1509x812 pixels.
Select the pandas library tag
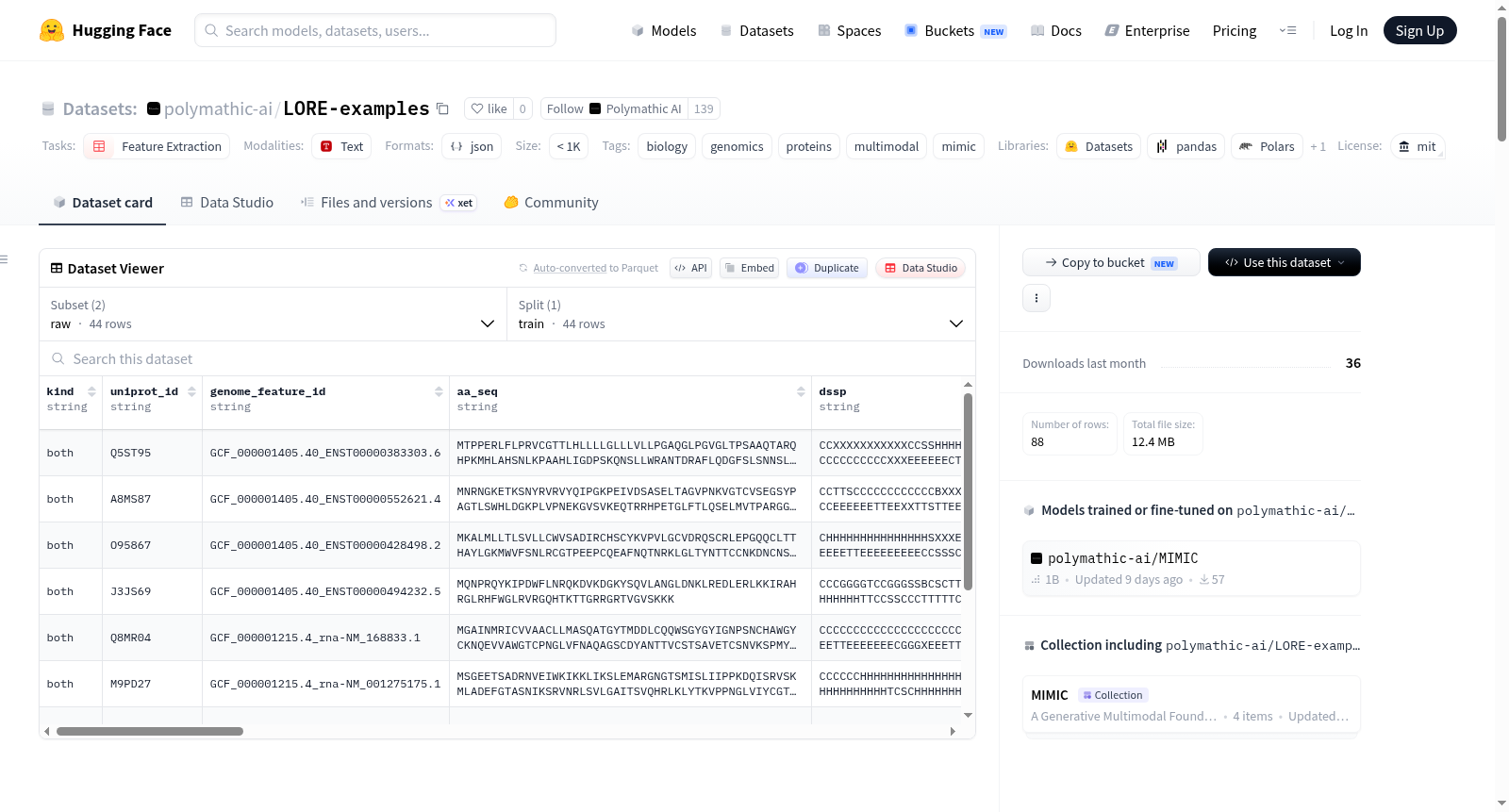(1186, 146)
